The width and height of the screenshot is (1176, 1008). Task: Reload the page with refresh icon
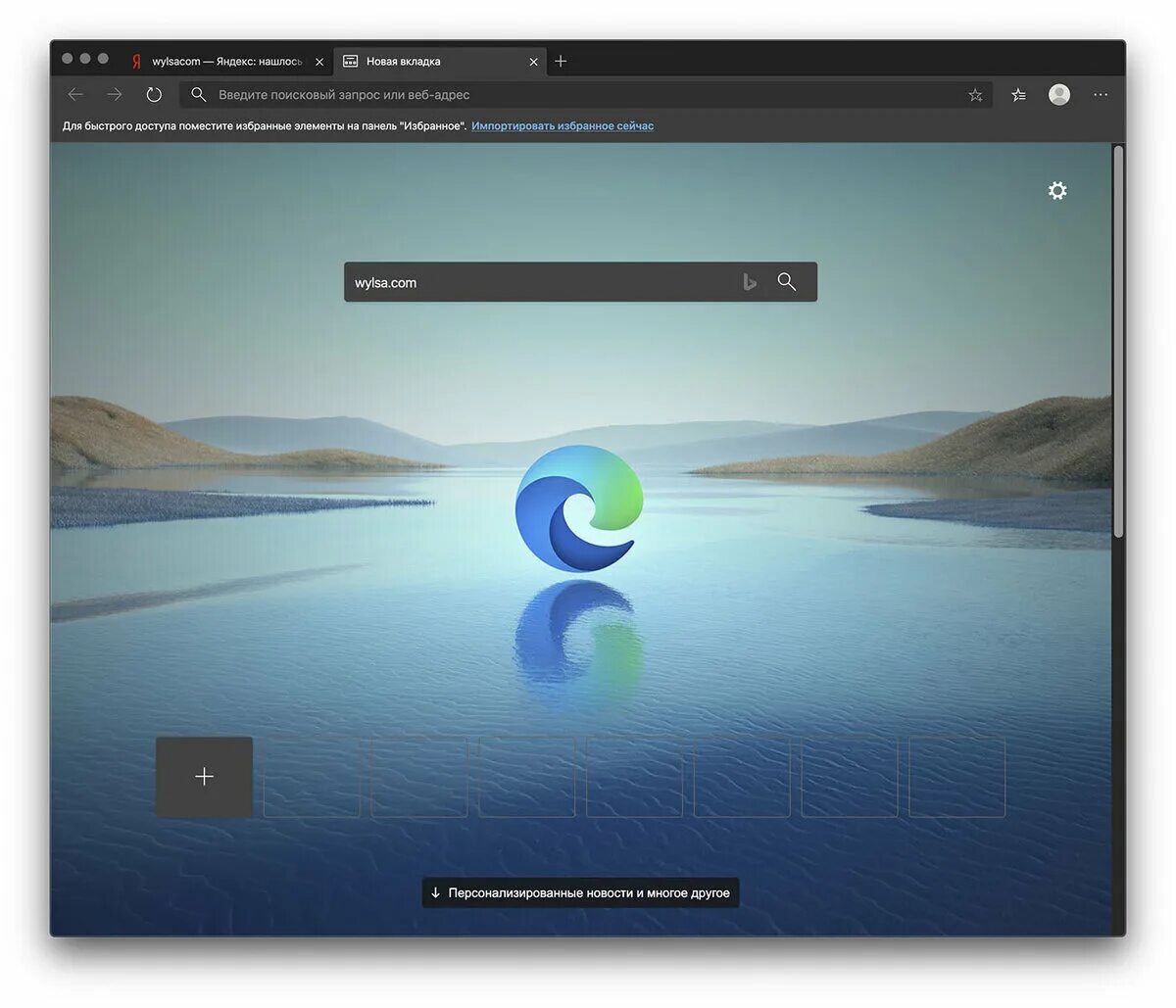(x=154, y=95)
